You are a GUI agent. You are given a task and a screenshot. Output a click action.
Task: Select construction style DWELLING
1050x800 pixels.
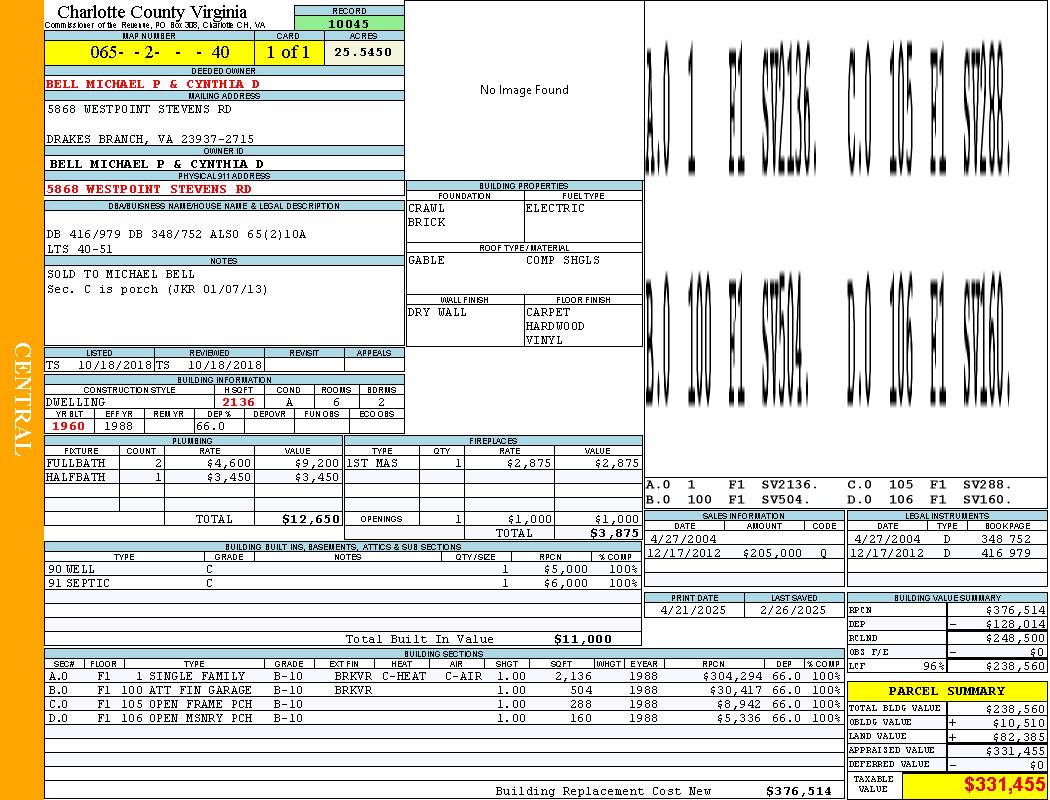tap(76, 402)
